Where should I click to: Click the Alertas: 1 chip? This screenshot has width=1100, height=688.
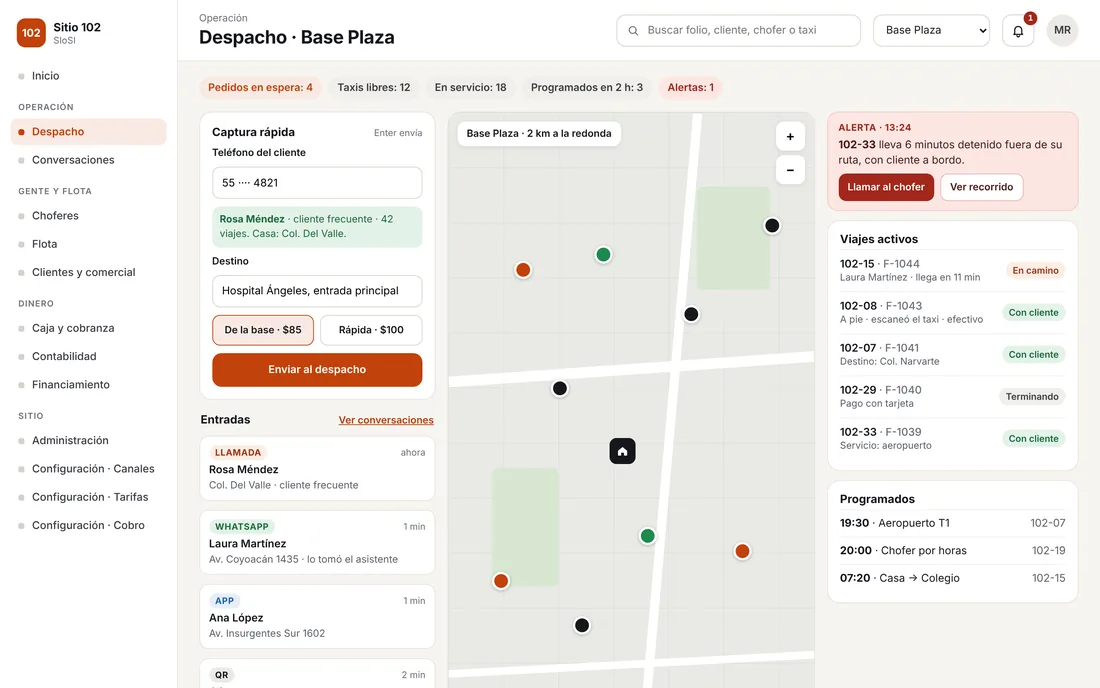[x=690, y=88]
